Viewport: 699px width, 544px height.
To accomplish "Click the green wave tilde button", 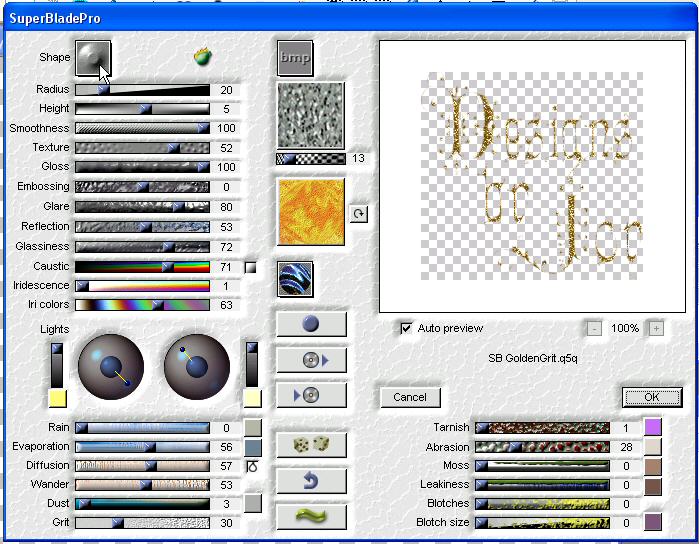I will 311,517.
